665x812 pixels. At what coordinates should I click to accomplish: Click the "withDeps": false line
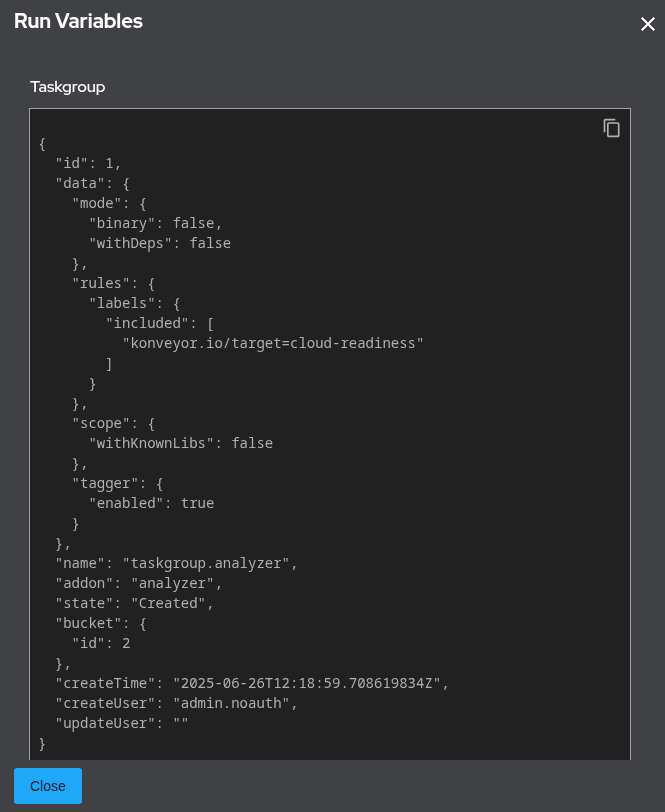pos(159,243)
